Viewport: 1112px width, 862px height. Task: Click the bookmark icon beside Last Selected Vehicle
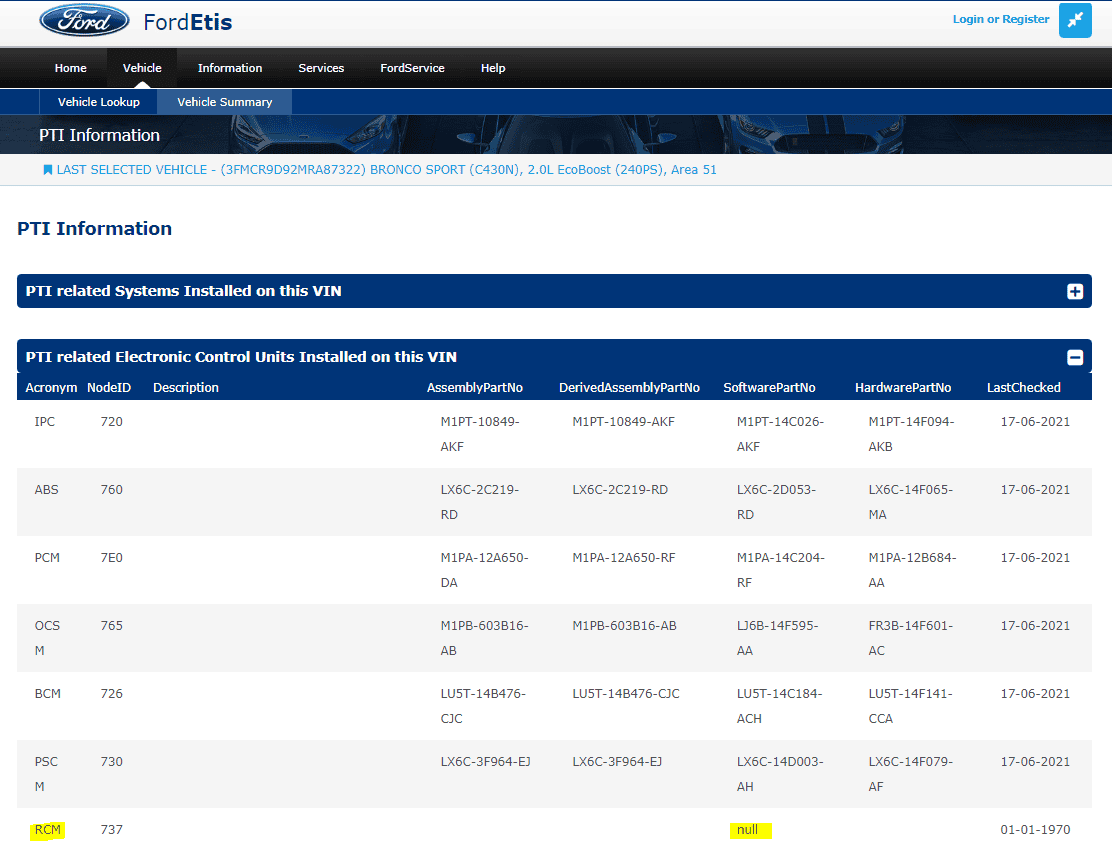pos(47,170)
